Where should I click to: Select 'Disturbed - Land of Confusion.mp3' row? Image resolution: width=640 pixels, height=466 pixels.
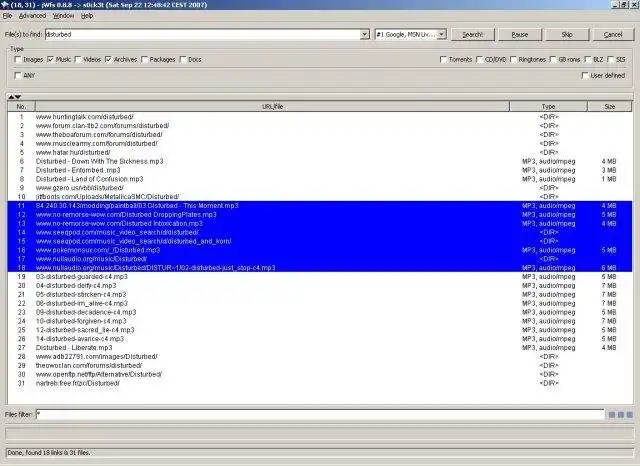pyautogui.click(x=320, y=179)
